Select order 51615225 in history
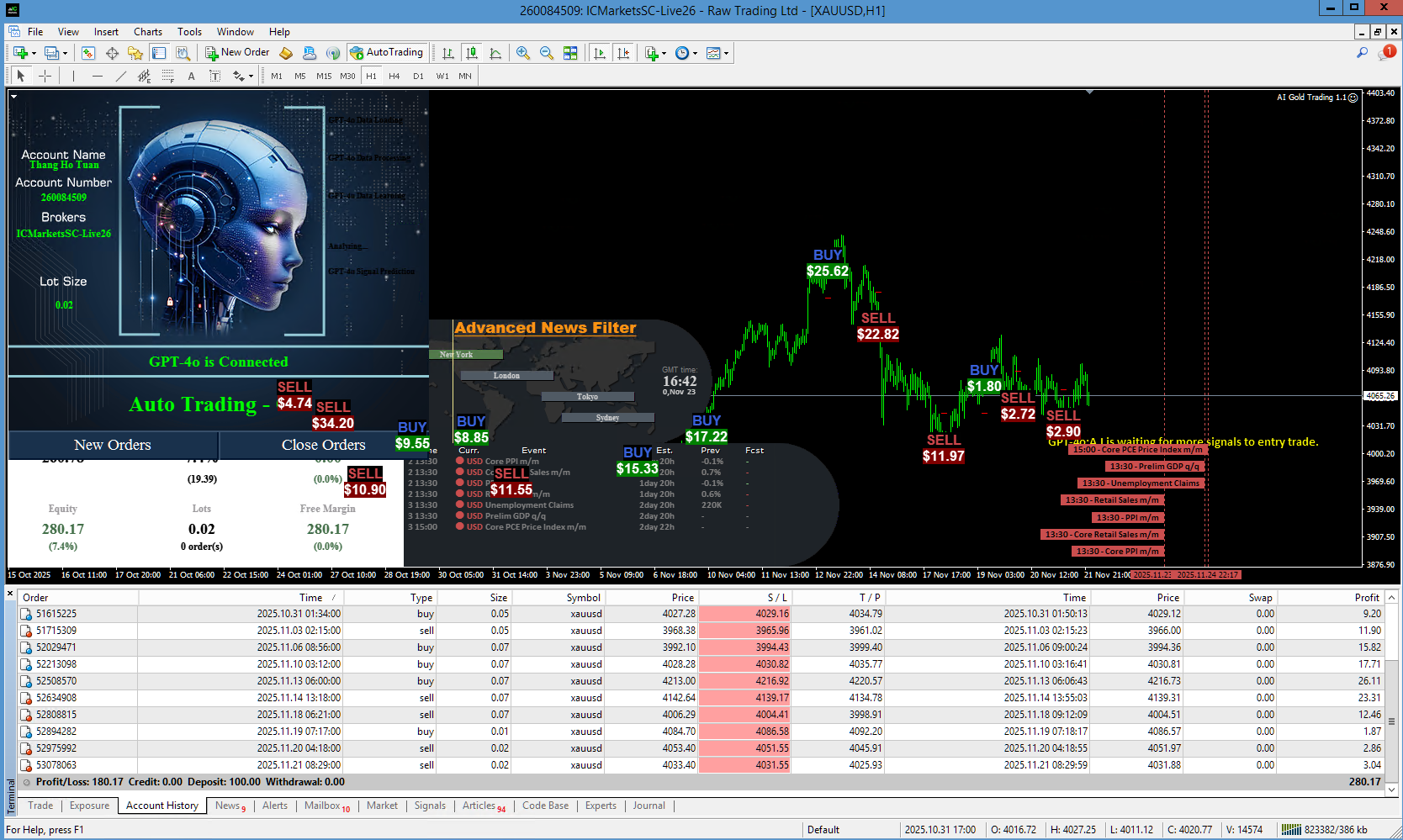The height and width of the screenshot is (840, 1403). (x=701, y=614)
